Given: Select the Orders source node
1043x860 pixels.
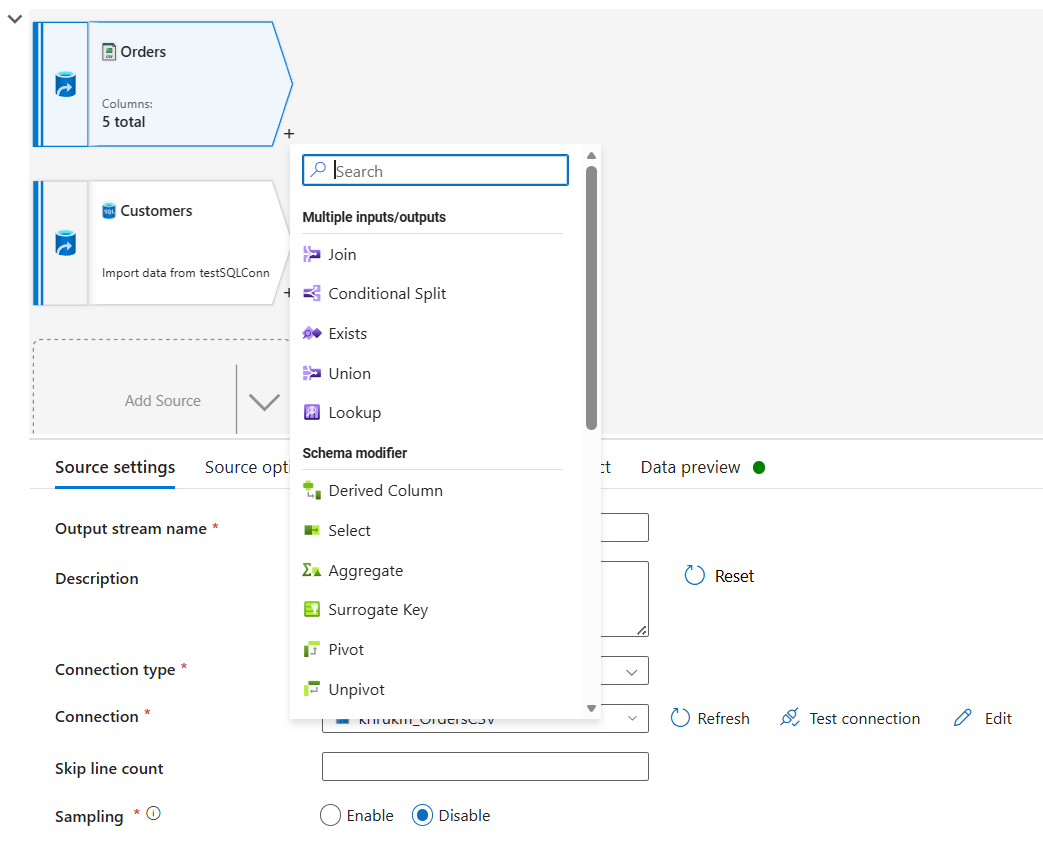Looking at the screenshot, I should tap(162, 84).
